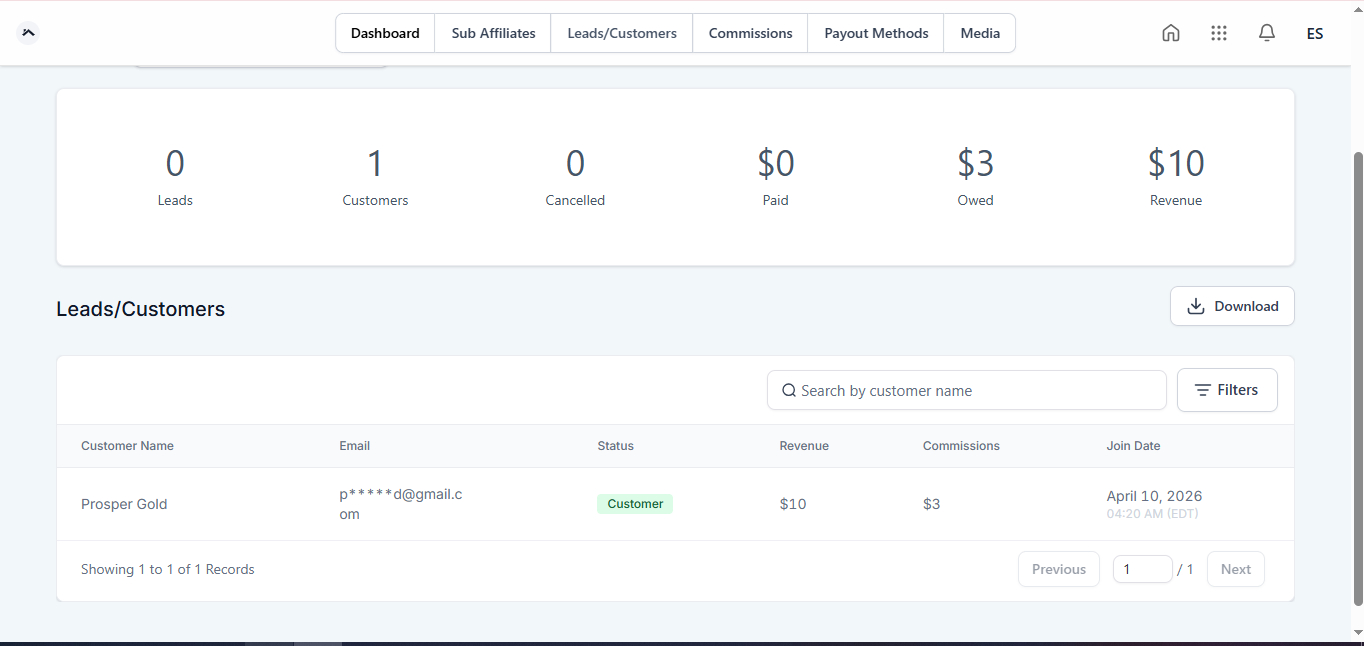Open the Media section
This screenshot has width=1364, height=646.
coord(979,32)
